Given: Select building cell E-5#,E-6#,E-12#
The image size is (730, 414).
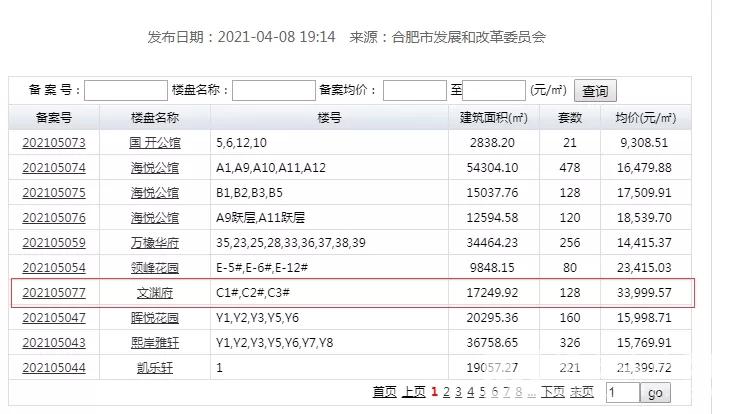Looking at the screenshot, I should [x=262, y=268].
